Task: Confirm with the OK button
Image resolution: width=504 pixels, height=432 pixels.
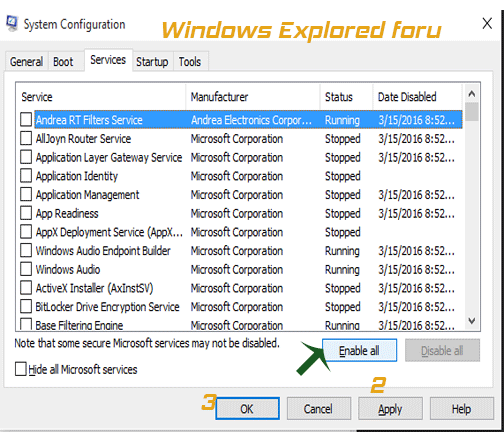Action: click(x=247, y=408)
